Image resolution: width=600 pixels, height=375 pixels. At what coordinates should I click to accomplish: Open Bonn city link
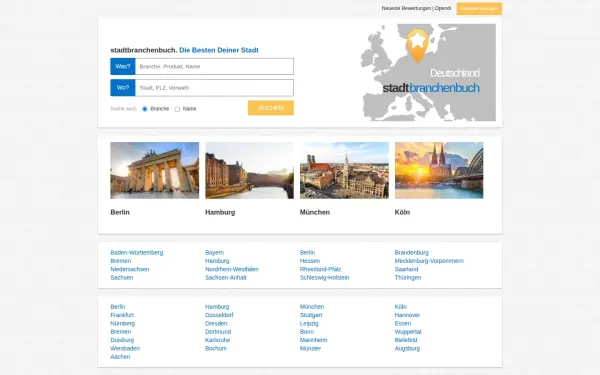pos(307,332)
